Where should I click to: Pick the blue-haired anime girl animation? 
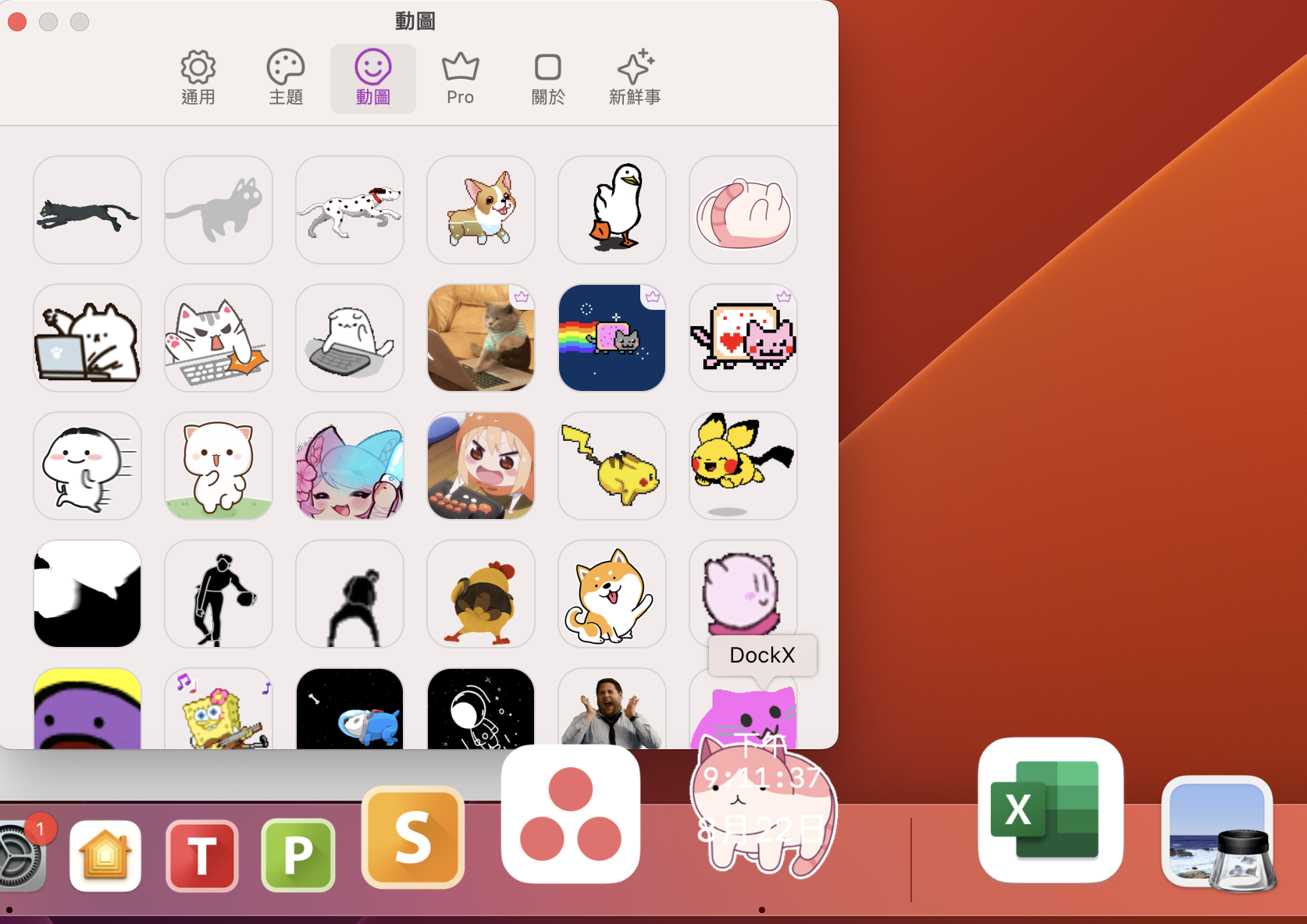click(350, 466)
